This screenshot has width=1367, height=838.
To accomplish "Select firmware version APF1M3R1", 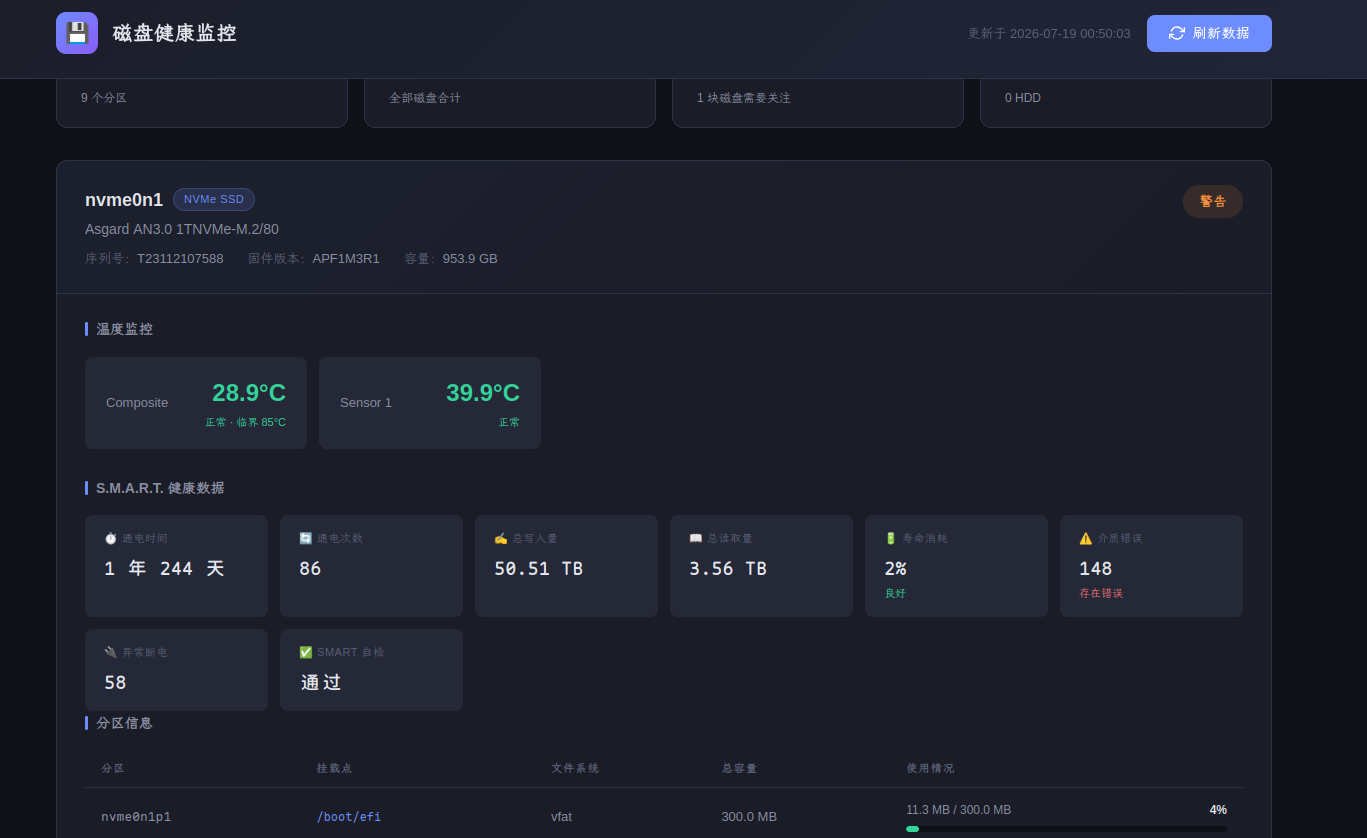I will (x=346, y=259).
